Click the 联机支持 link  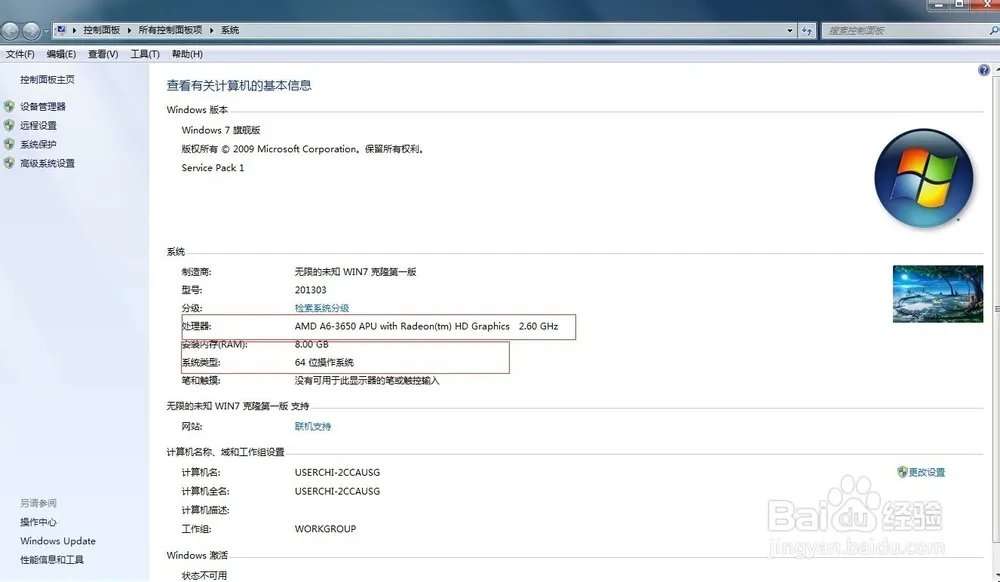[x=310, y=425]
